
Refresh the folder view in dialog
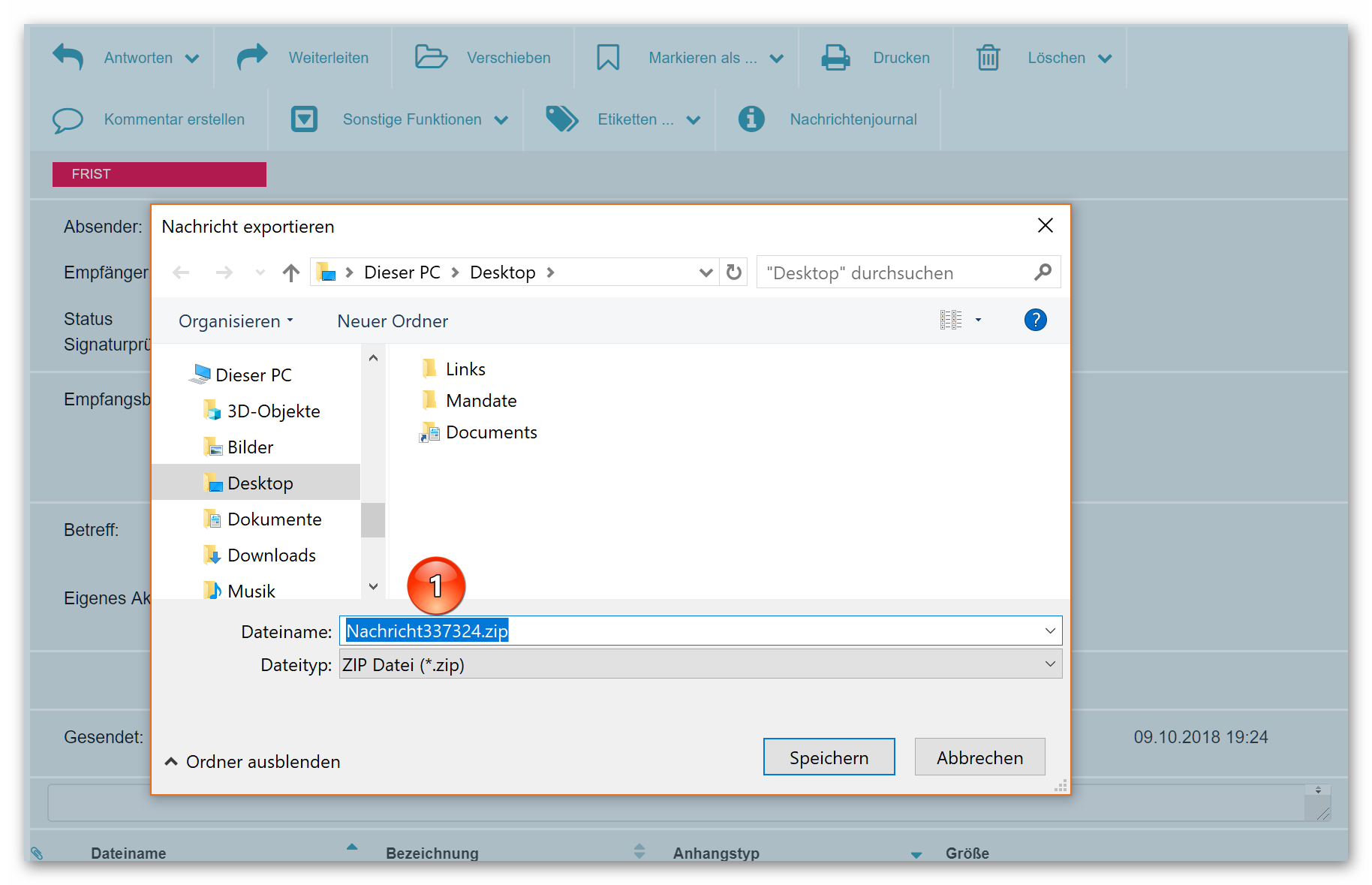coord(734,272)
